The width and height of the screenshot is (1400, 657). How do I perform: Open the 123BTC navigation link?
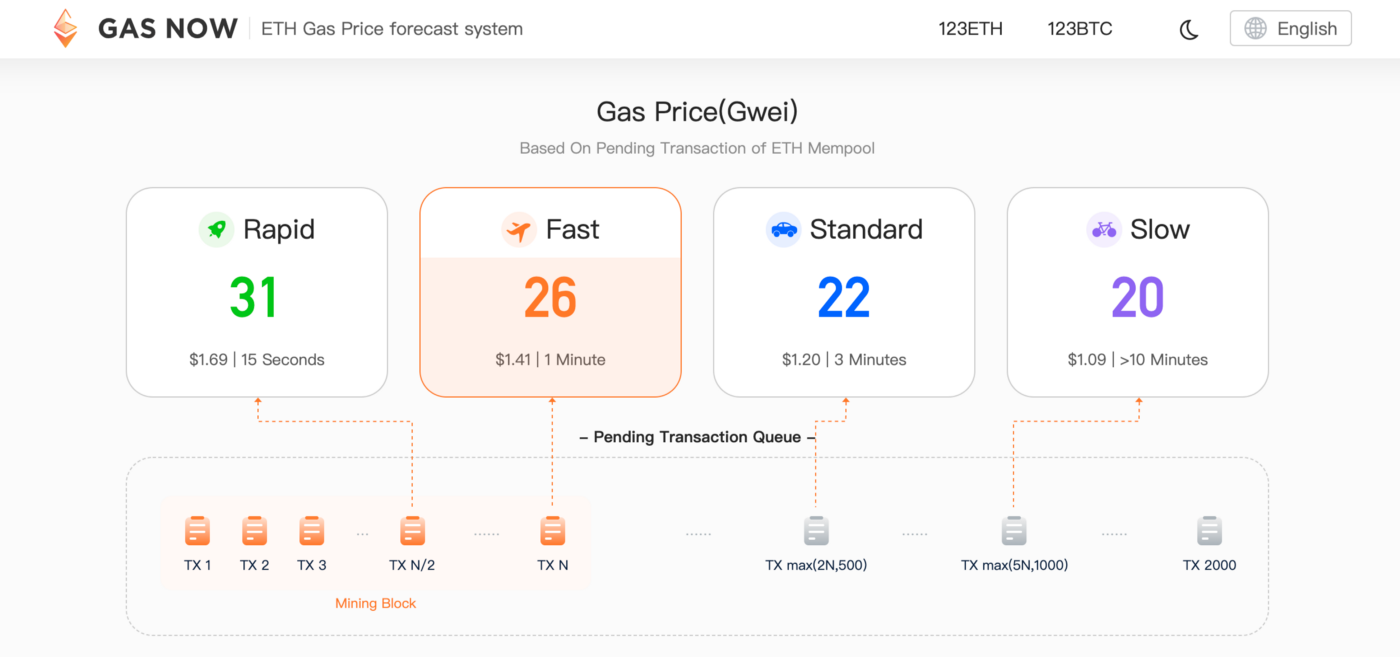click(1080, 29)
